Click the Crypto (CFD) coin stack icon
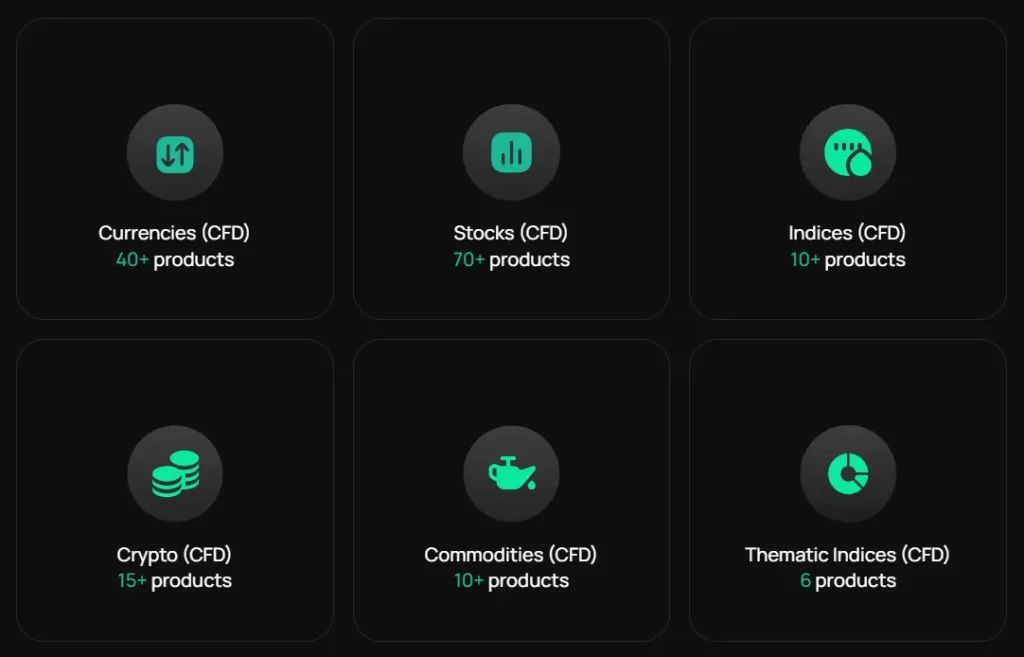Screen dimensions: 1024x657 (x=175, y=474)
